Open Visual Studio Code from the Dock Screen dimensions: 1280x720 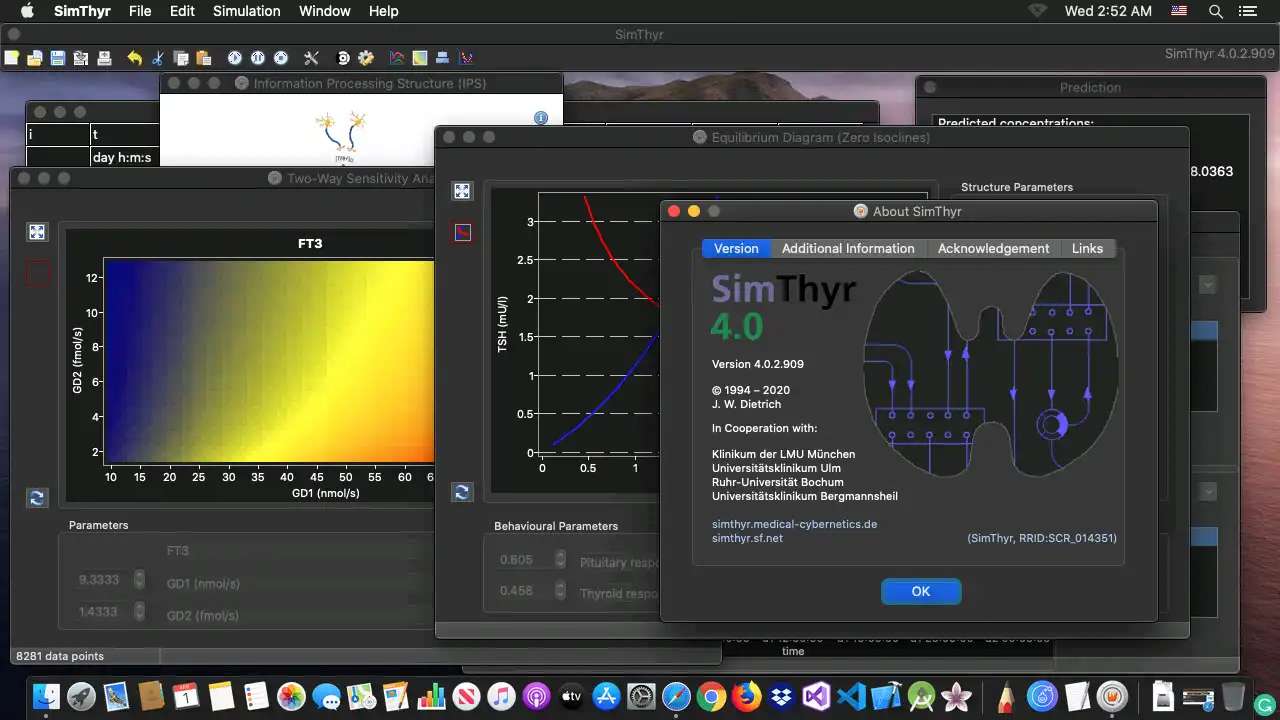coord(851,696)
